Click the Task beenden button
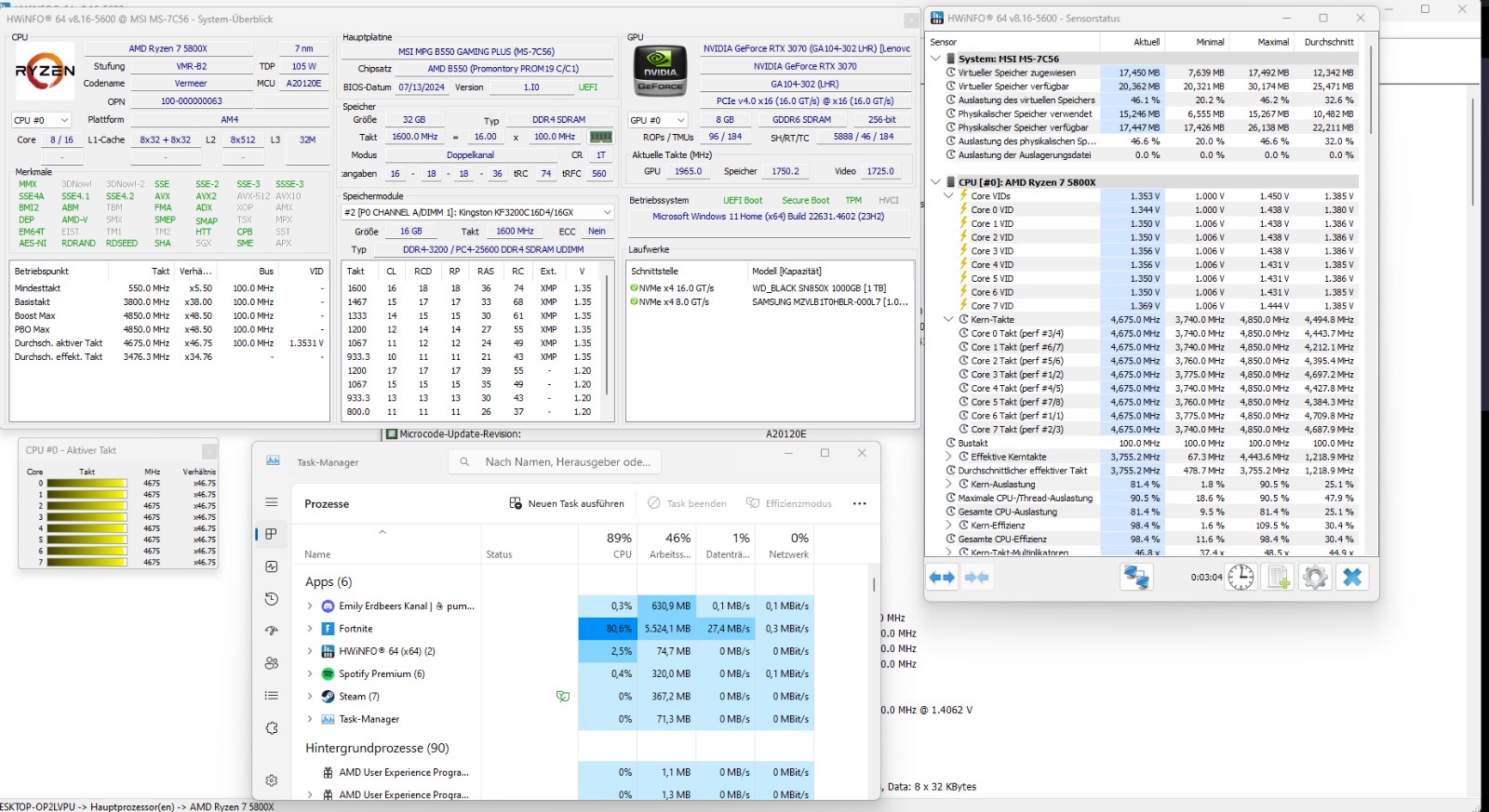The image size is (1489, 812). [687, 503]
